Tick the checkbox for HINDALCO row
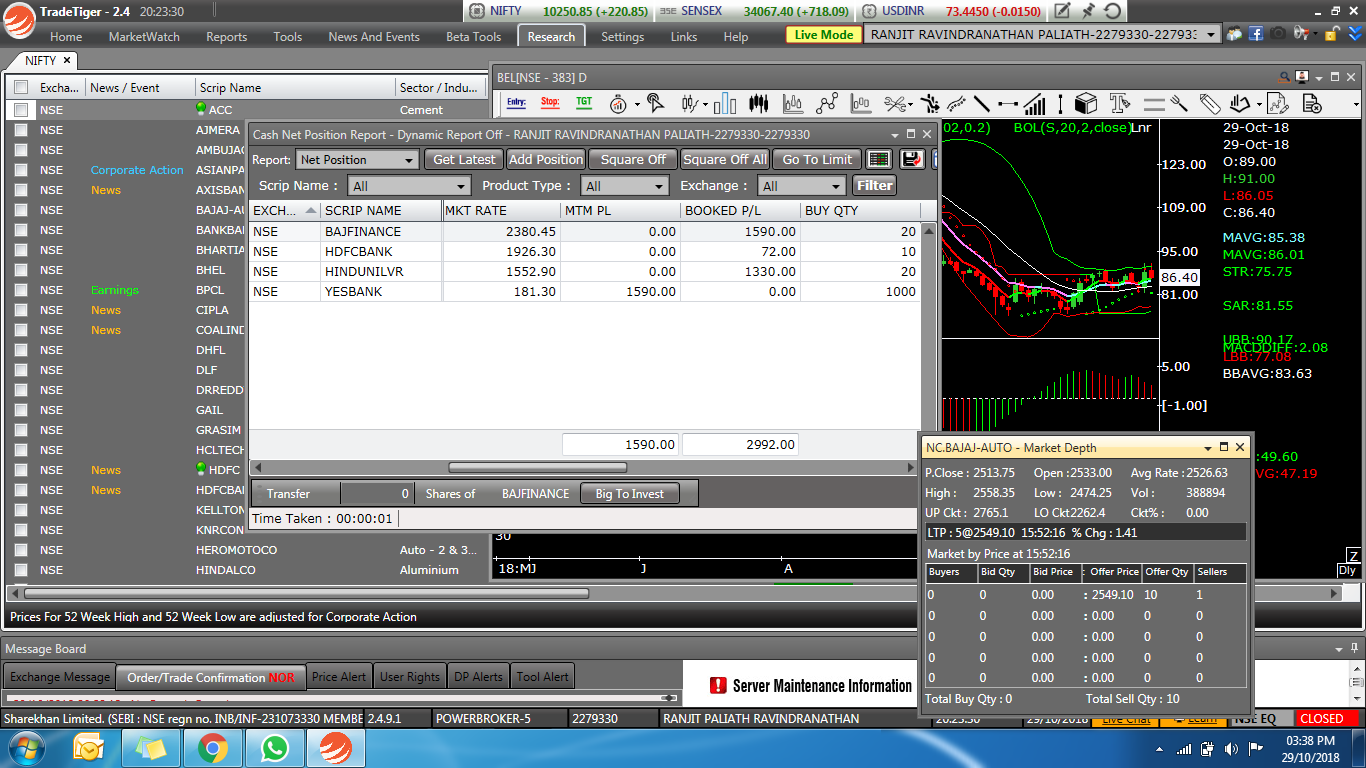Screen dimensions: 1366x768 point(21,570)
